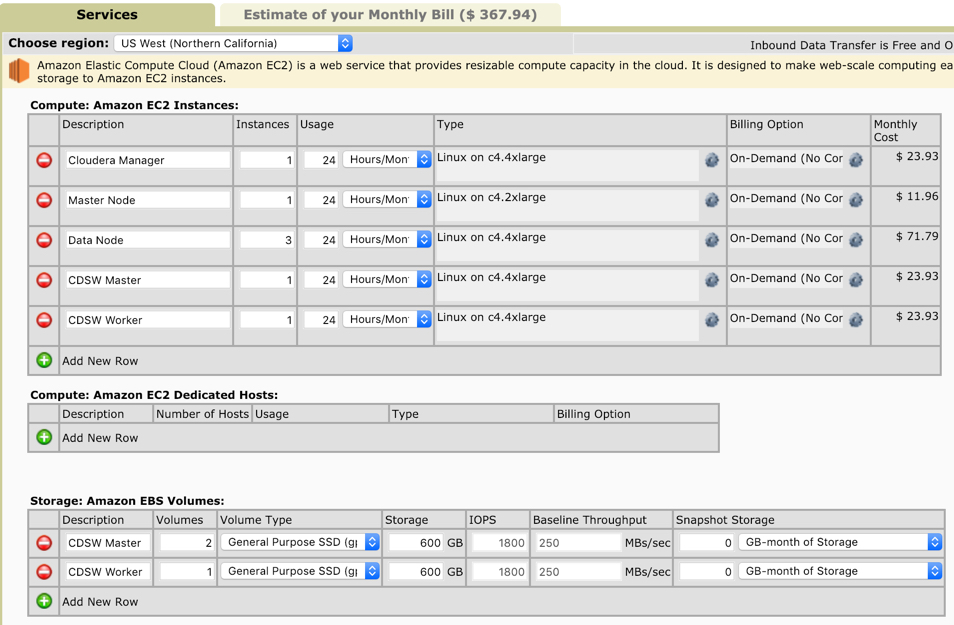Open snapshot storage unit dropdown for CDSW Worker
Image resolution: width=954 pixels, height=625 pixels.
[840, 571]
